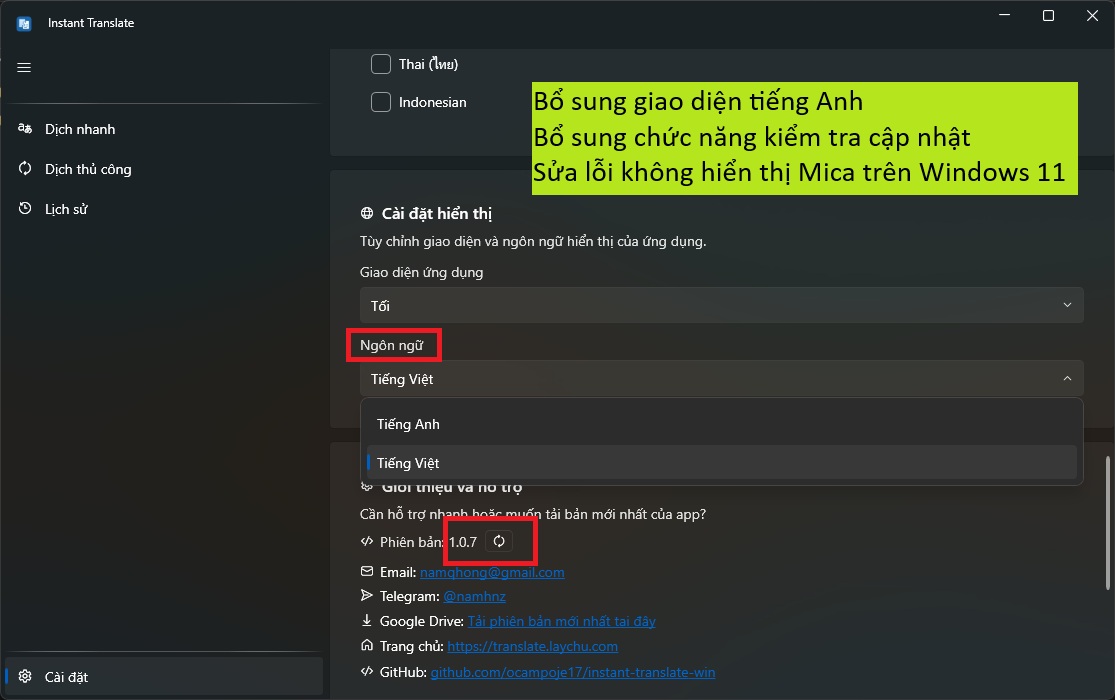Open the Dịch nhanh page

click(164, 129)
